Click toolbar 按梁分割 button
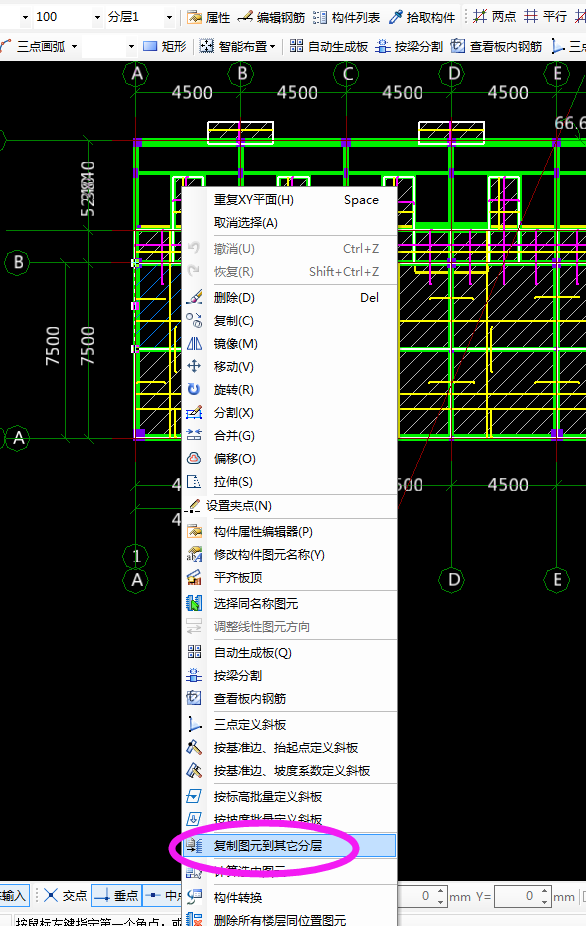The height and width of the screenshot is (926, 586). 409,46
